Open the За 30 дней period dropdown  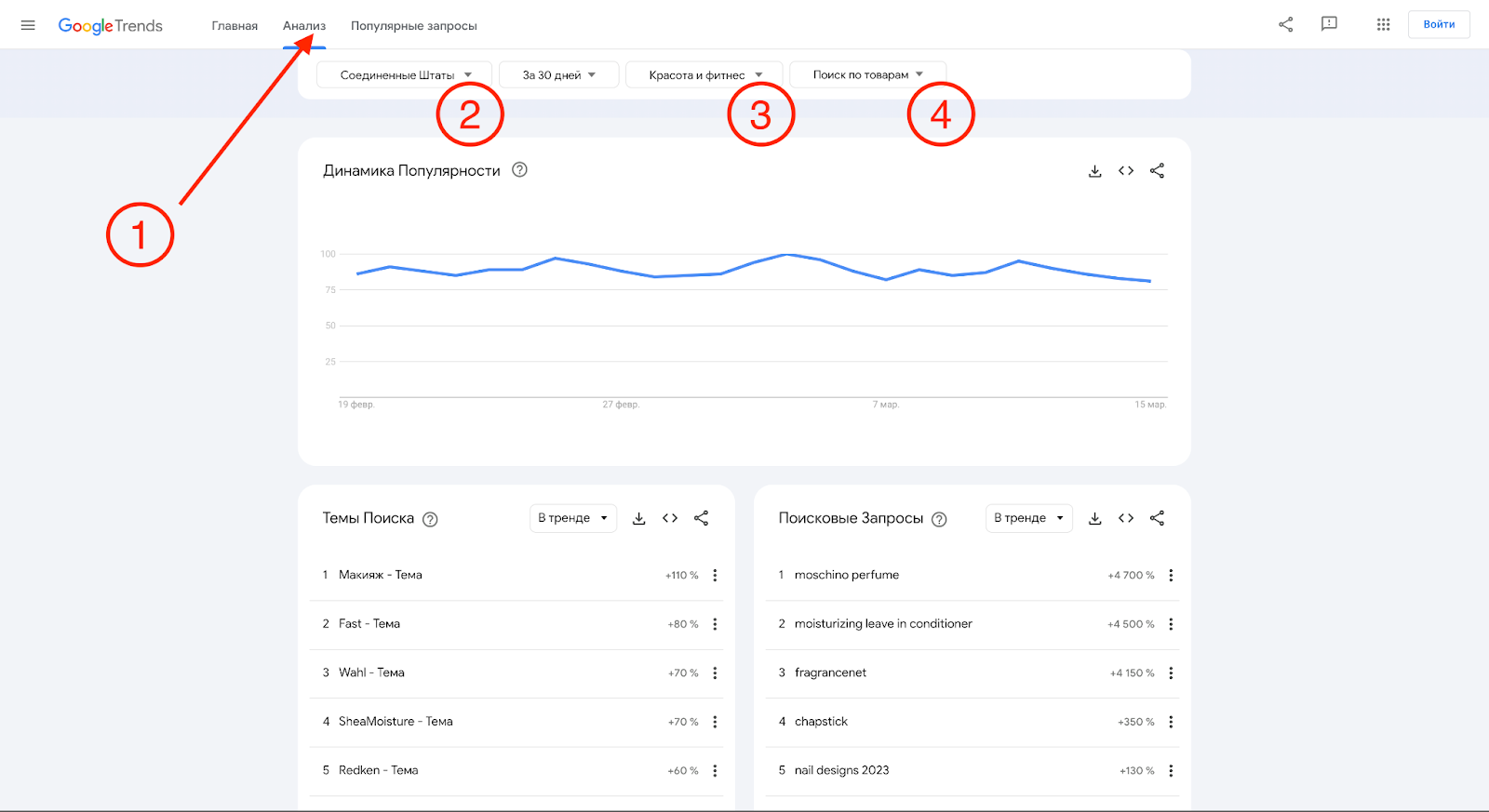(558, 74)
